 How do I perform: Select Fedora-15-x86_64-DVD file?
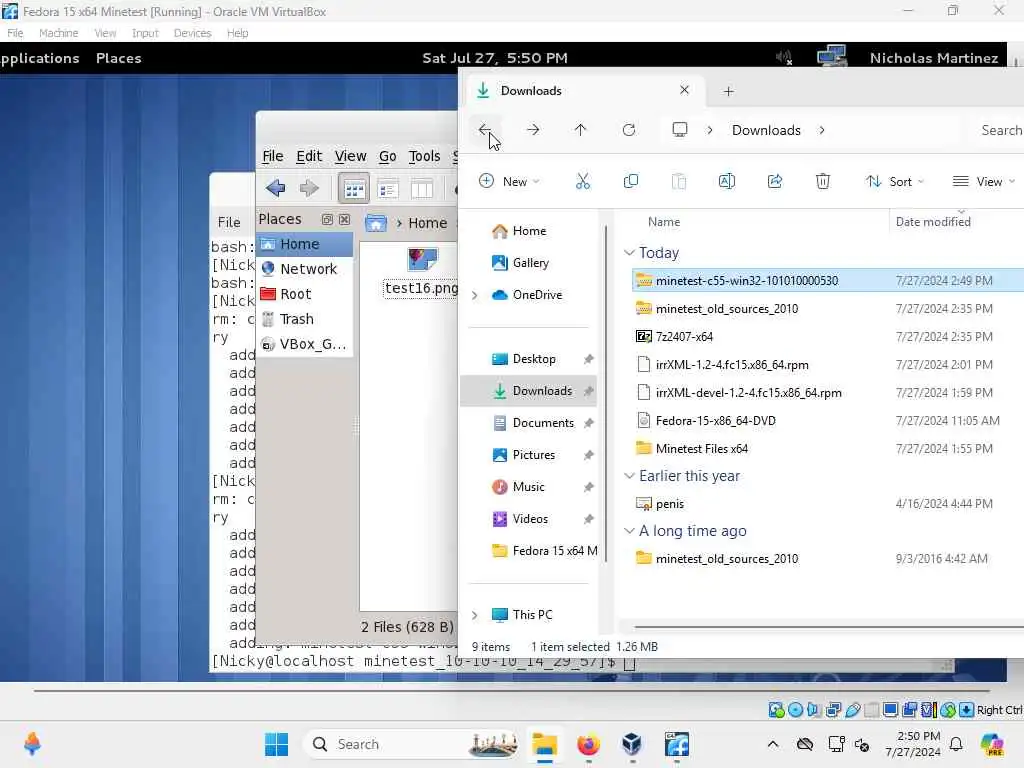click(715, 421)
